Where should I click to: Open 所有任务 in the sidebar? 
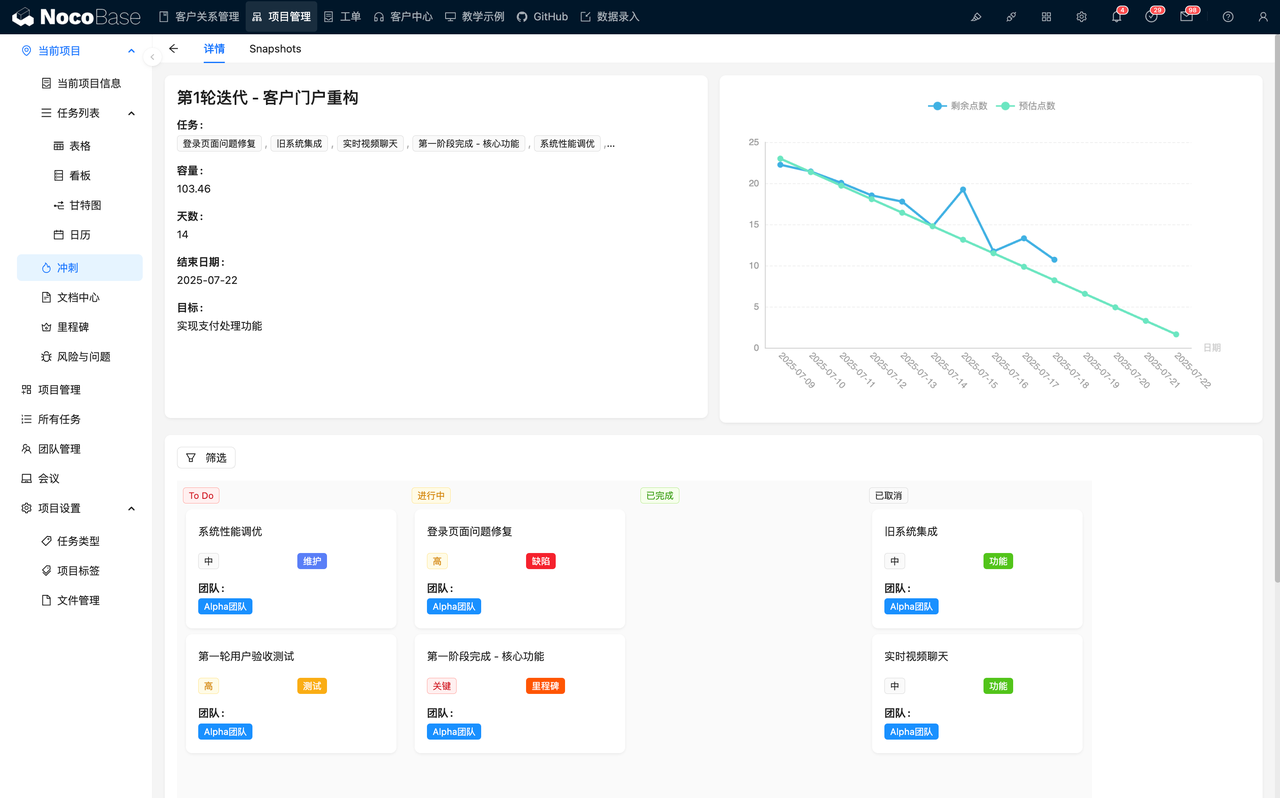pos(76,419)
